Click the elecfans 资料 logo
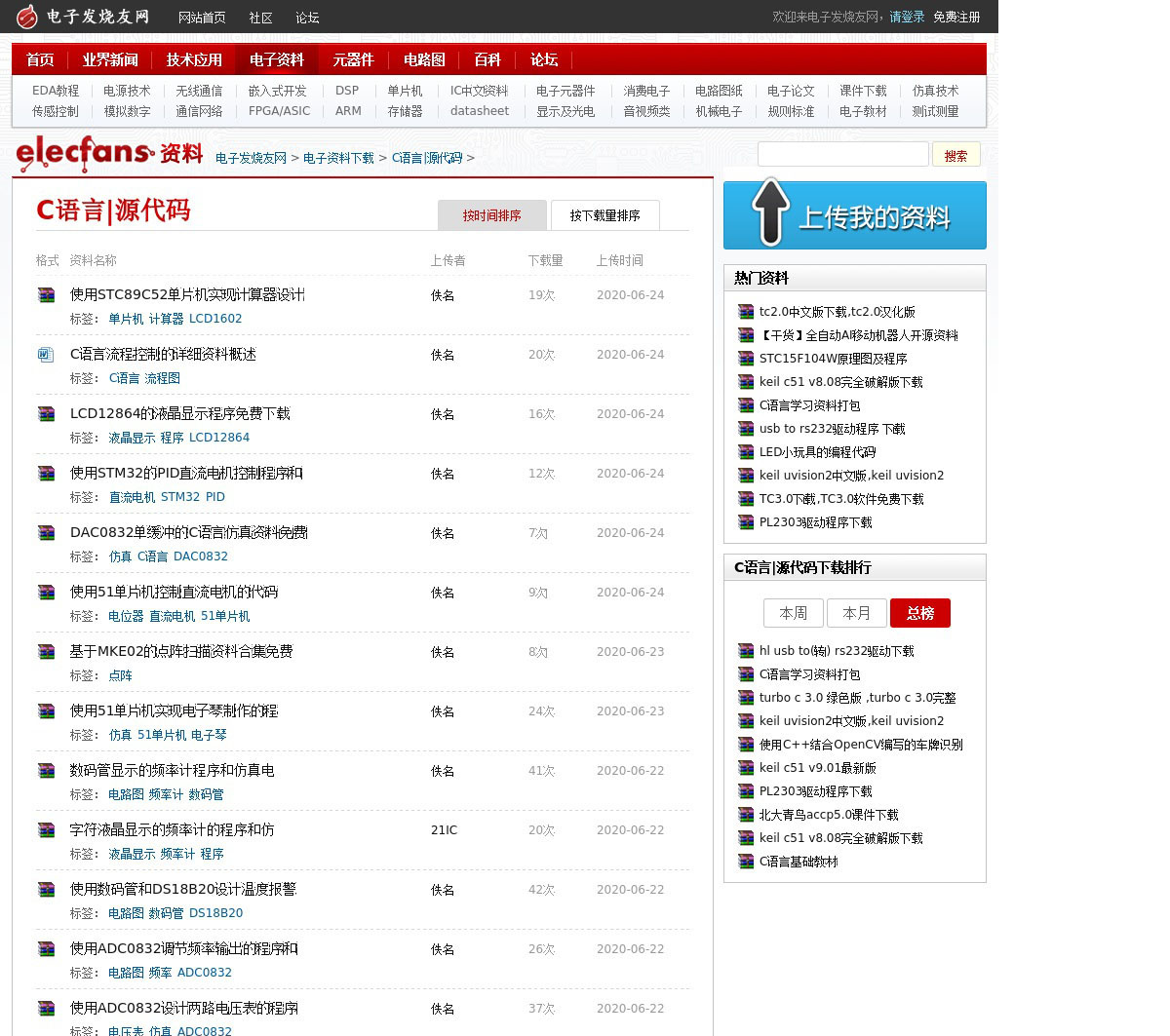This screenshot has width=1170, height=1036. (x=109, y=154)
